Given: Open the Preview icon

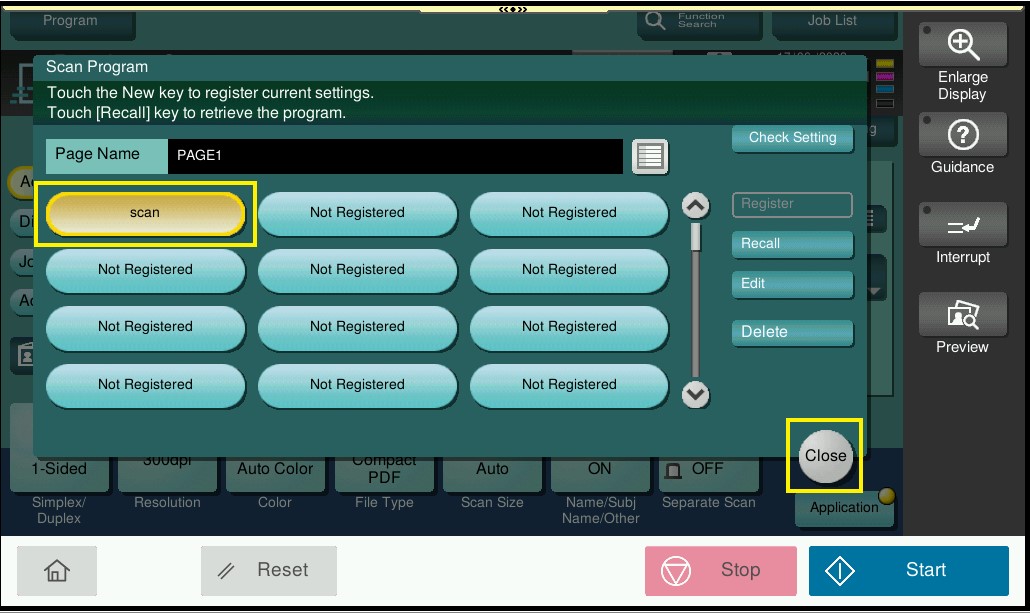Looking at the screenshot, I should coord(962,316).
